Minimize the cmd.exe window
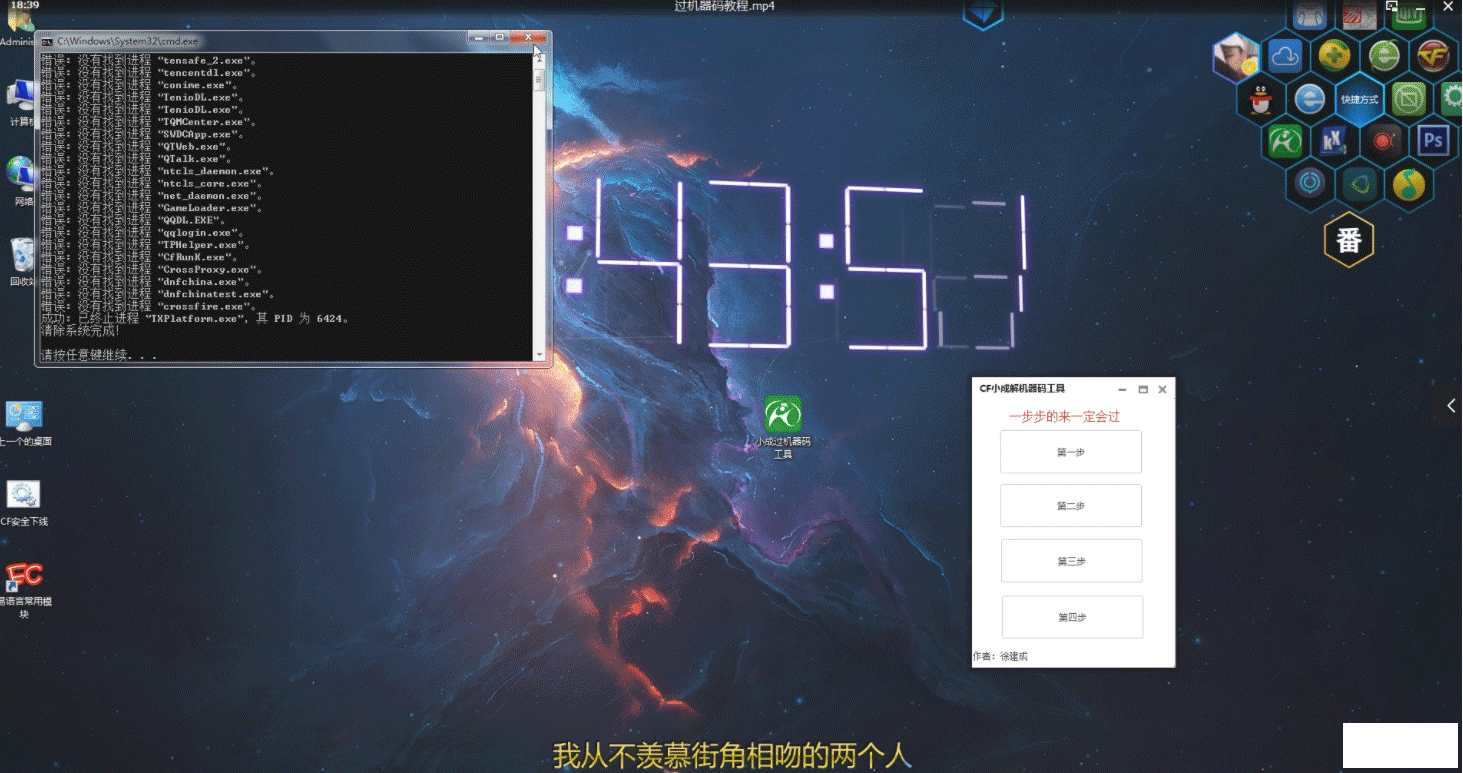The width and height of the screenshot is (1463, 773). pos(481,38)
